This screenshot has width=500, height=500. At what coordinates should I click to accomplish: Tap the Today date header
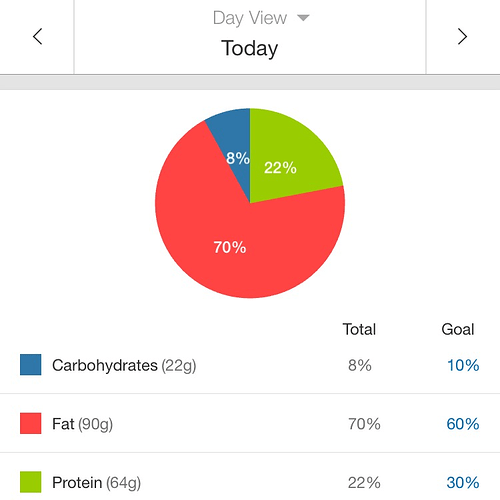tap(250, 48)
